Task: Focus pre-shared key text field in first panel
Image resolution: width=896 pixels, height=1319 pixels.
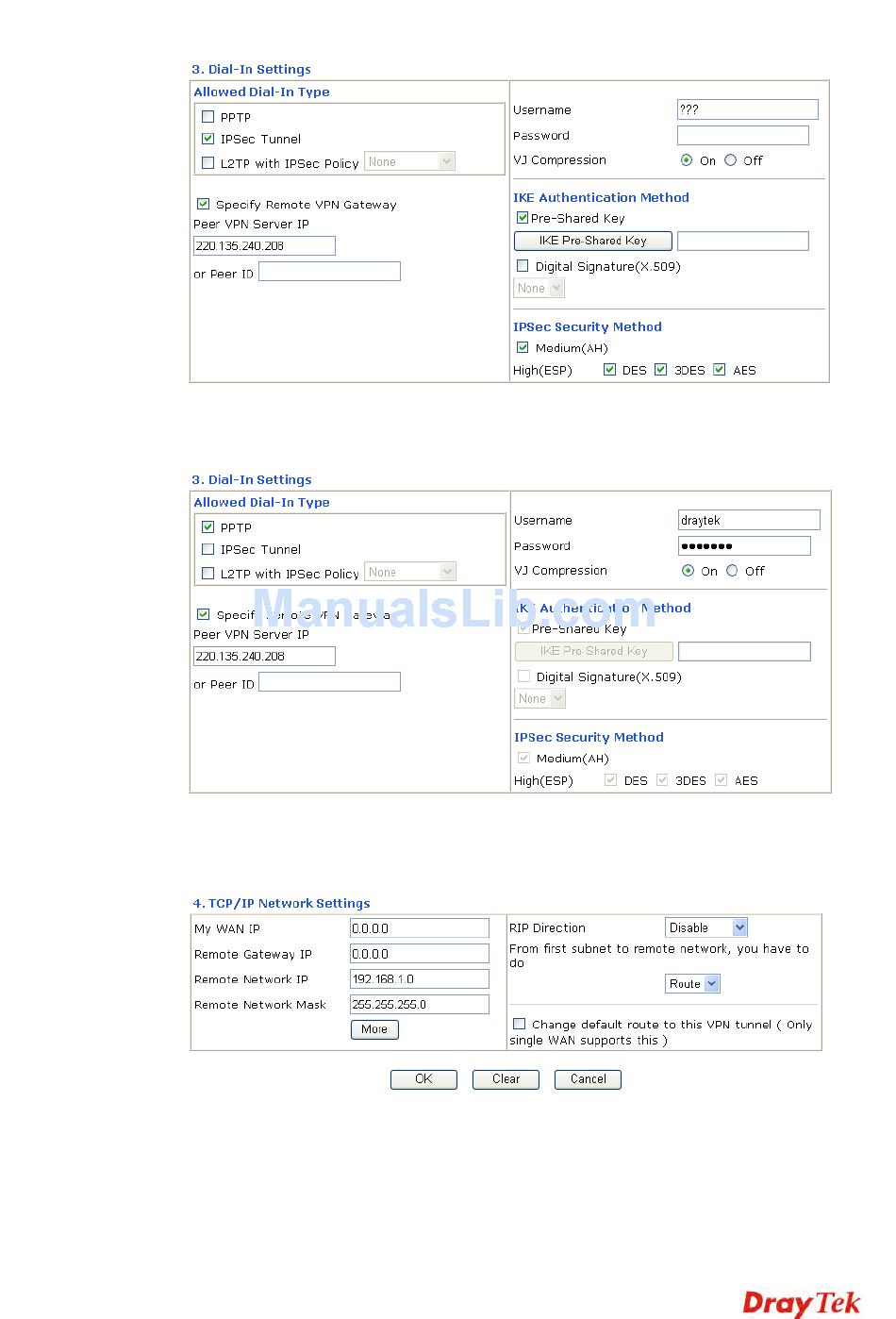Action: (743, 241)
